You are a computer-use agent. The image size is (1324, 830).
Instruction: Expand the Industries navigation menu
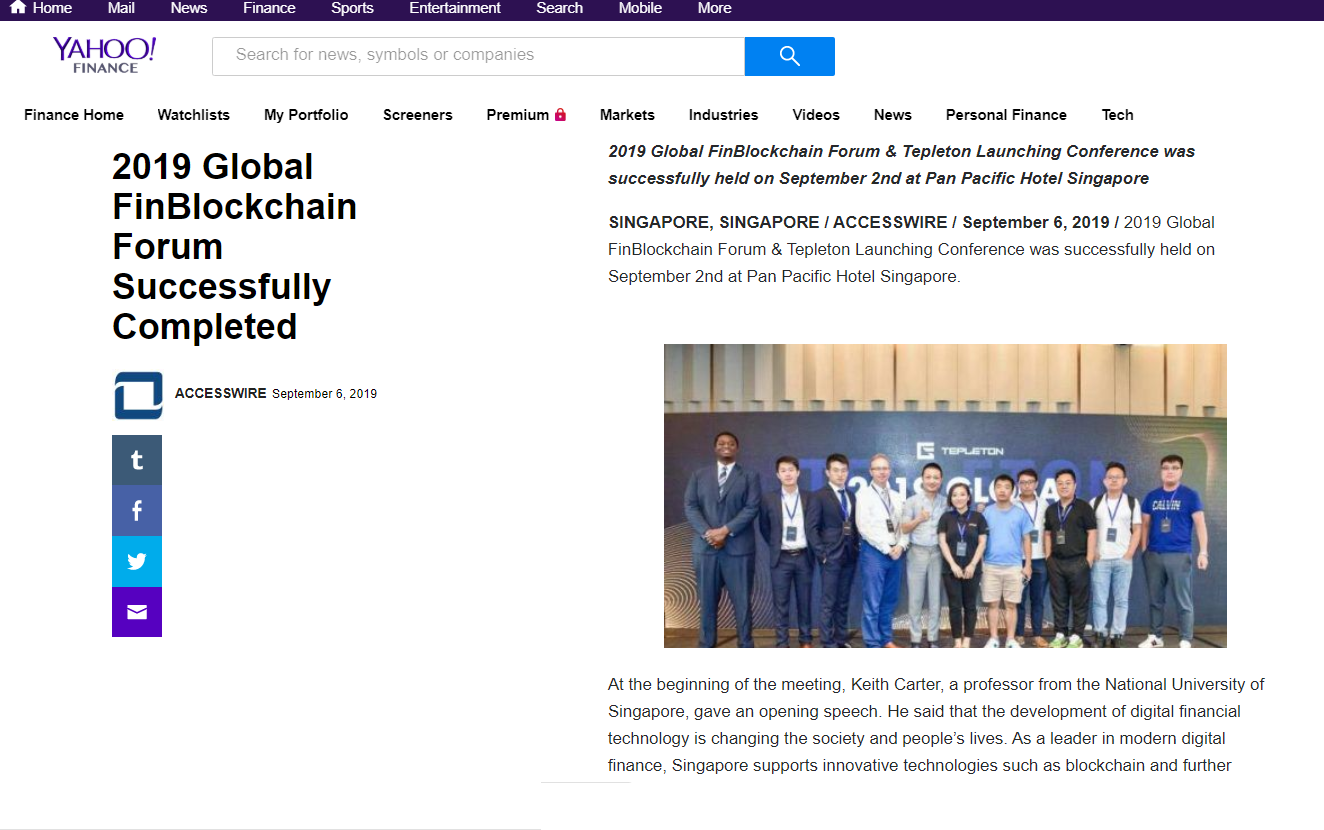[723, 115]
